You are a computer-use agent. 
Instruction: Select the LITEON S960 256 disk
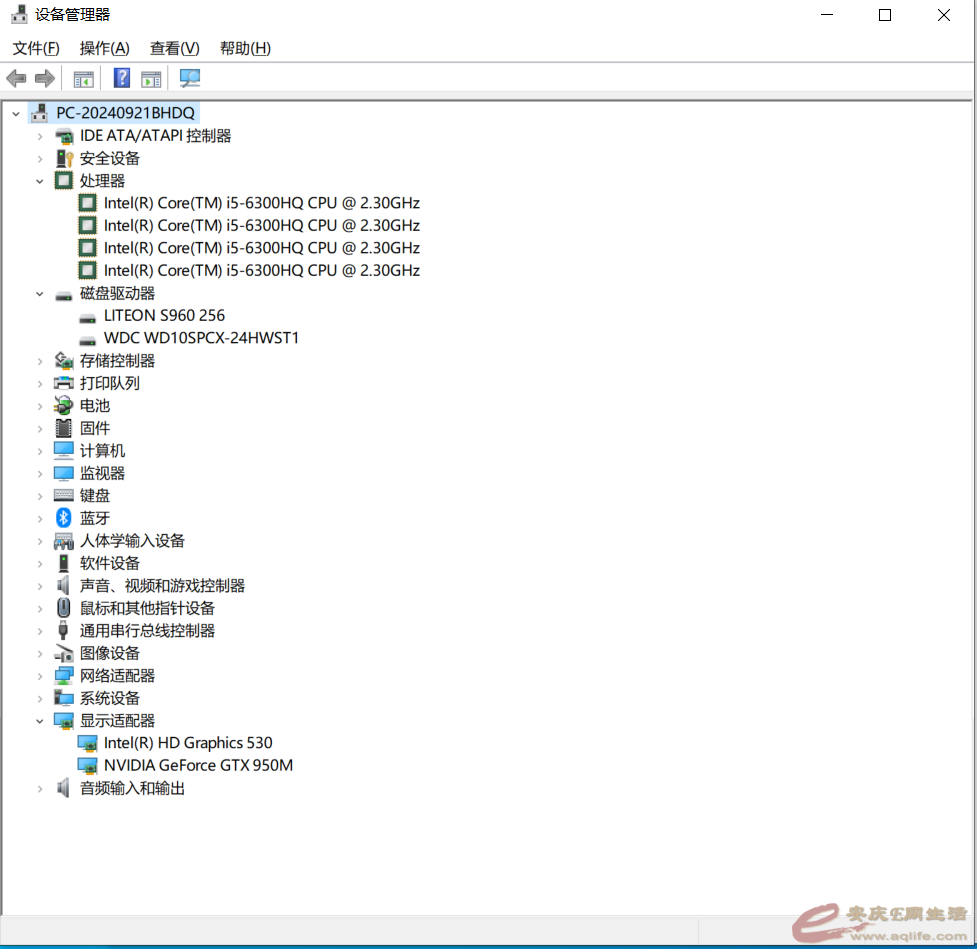click(x=164, y=315)
